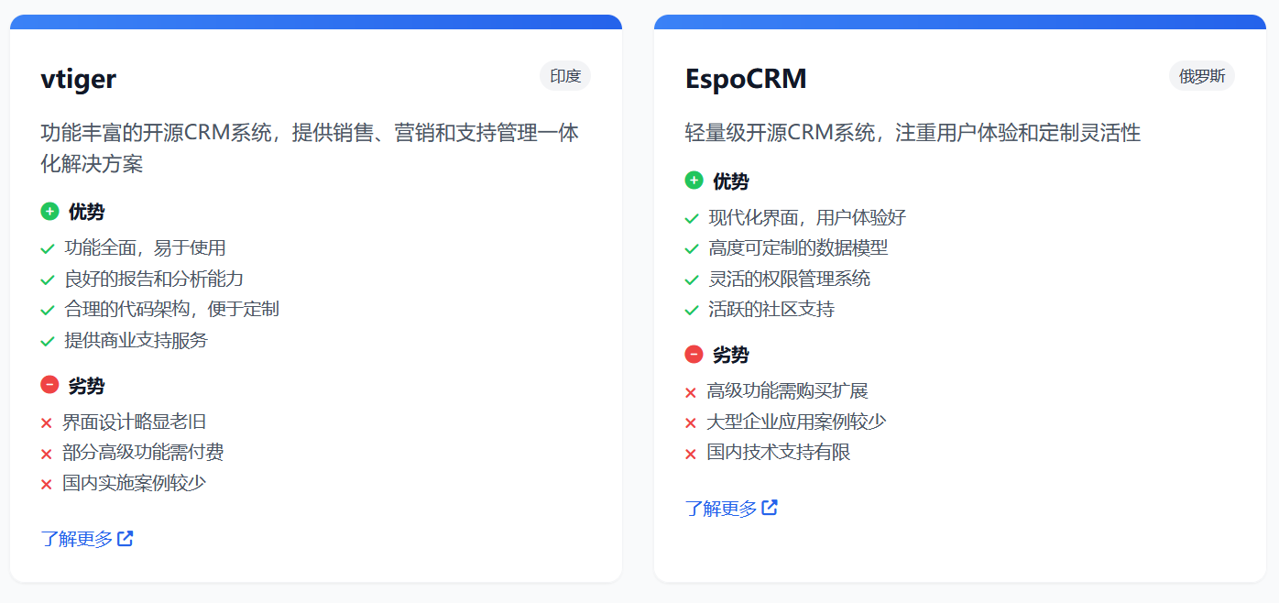Click red minus icon beside EspoCRM 劣势

(694, 354)
